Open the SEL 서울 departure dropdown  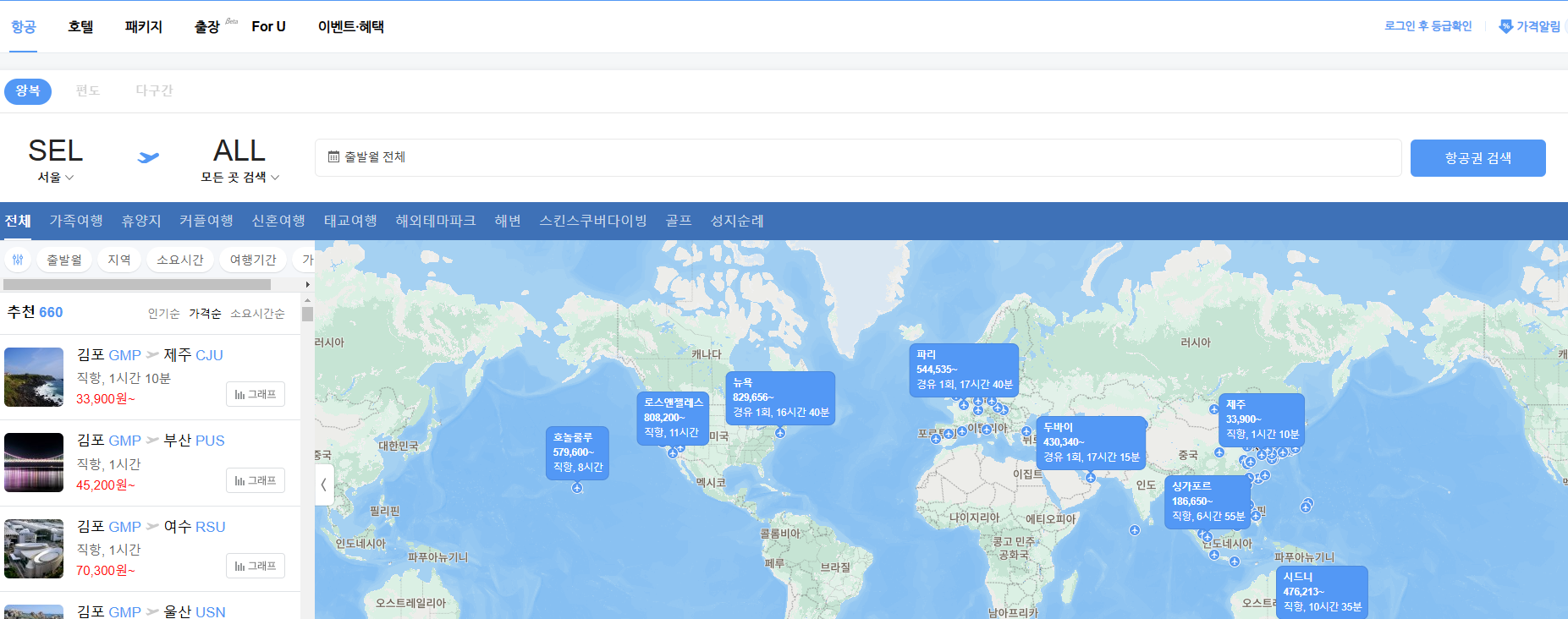coord(56,160)
